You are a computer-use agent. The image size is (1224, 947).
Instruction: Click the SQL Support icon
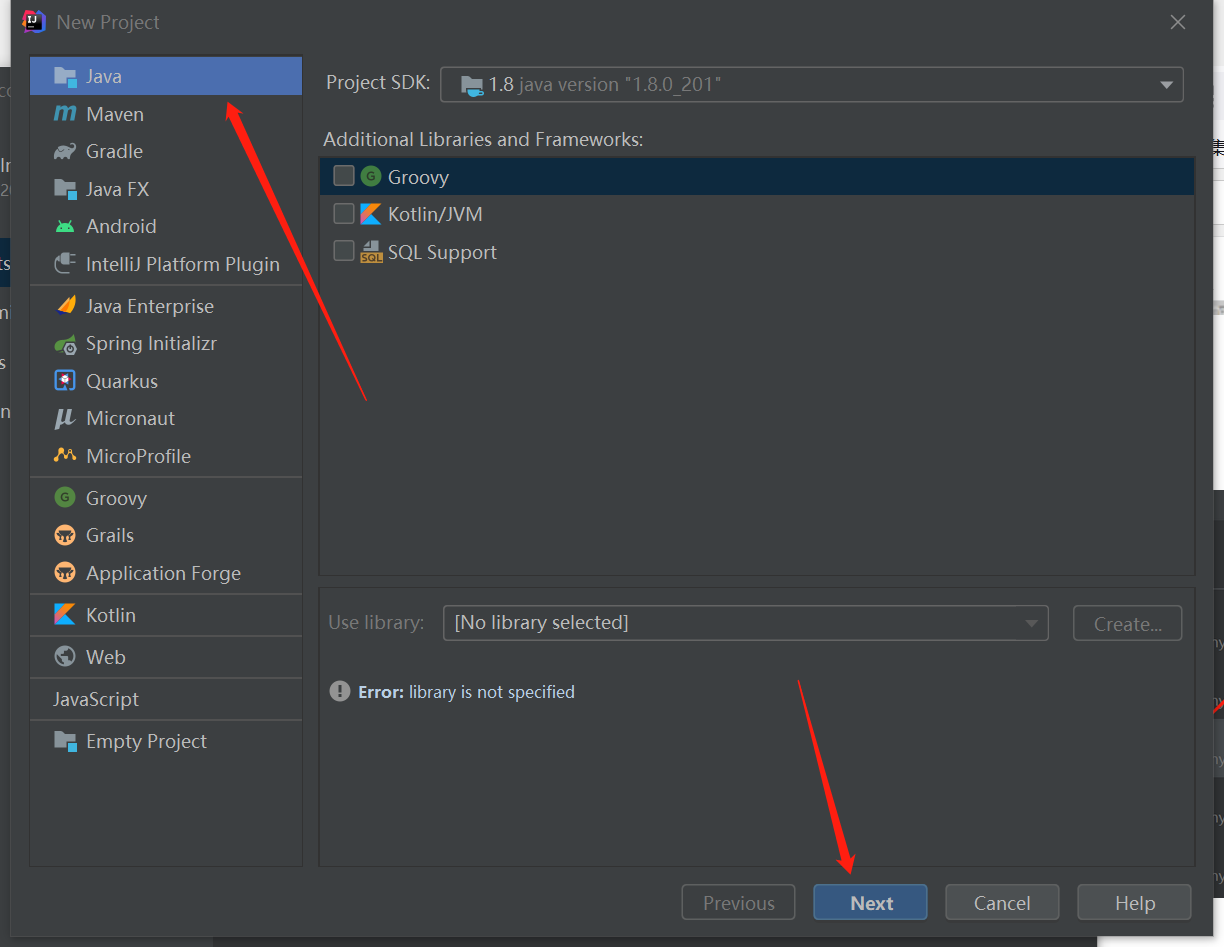click(371, 252)
